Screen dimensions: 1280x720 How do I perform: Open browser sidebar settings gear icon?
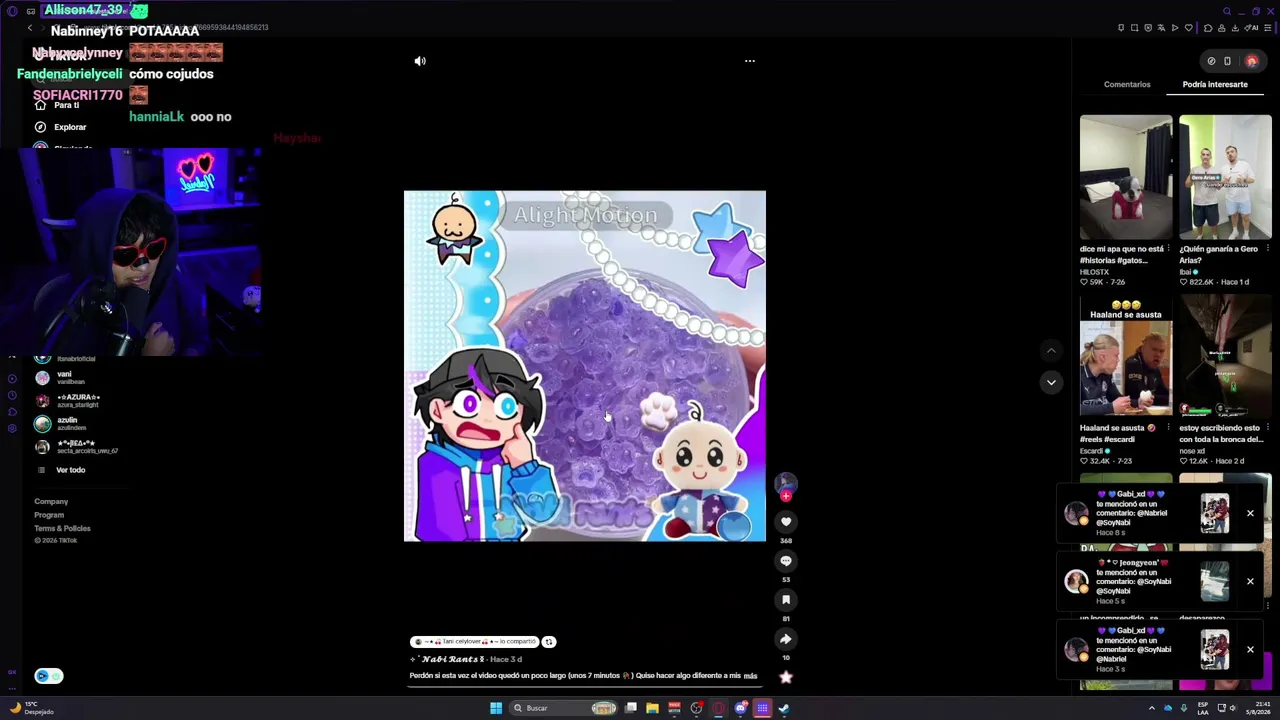click(x=12, y=429)
